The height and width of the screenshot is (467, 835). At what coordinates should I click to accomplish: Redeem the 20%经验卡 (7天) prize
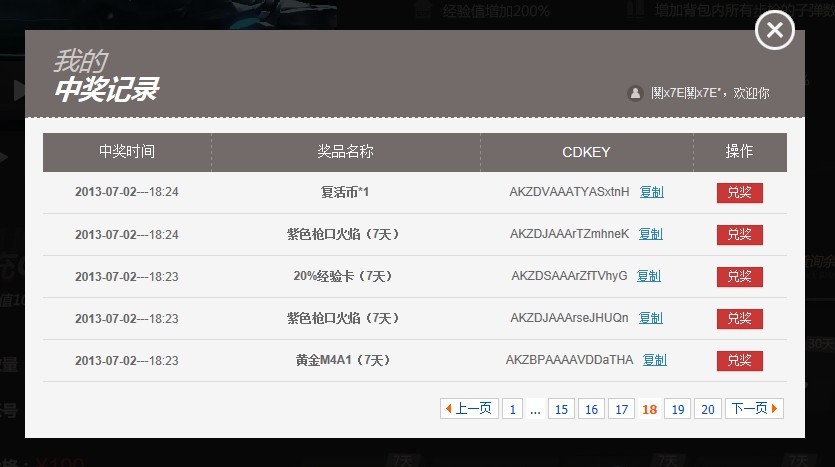pos(739,276)
